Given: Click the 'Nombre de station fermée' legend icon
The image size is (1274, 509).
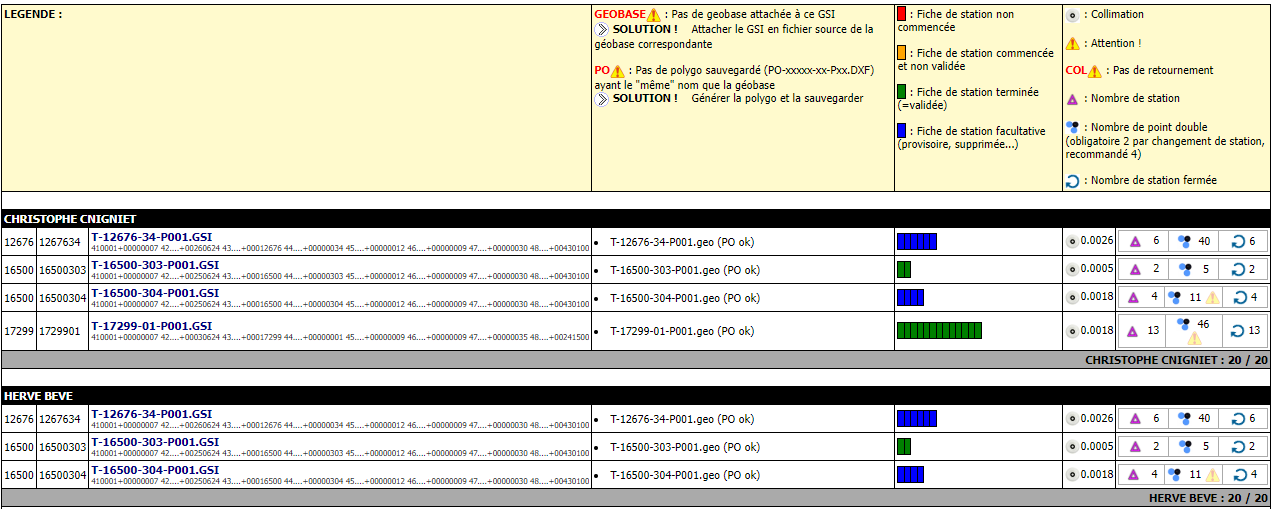Looking at the screenshot, I should click(x=1072, y=181).
